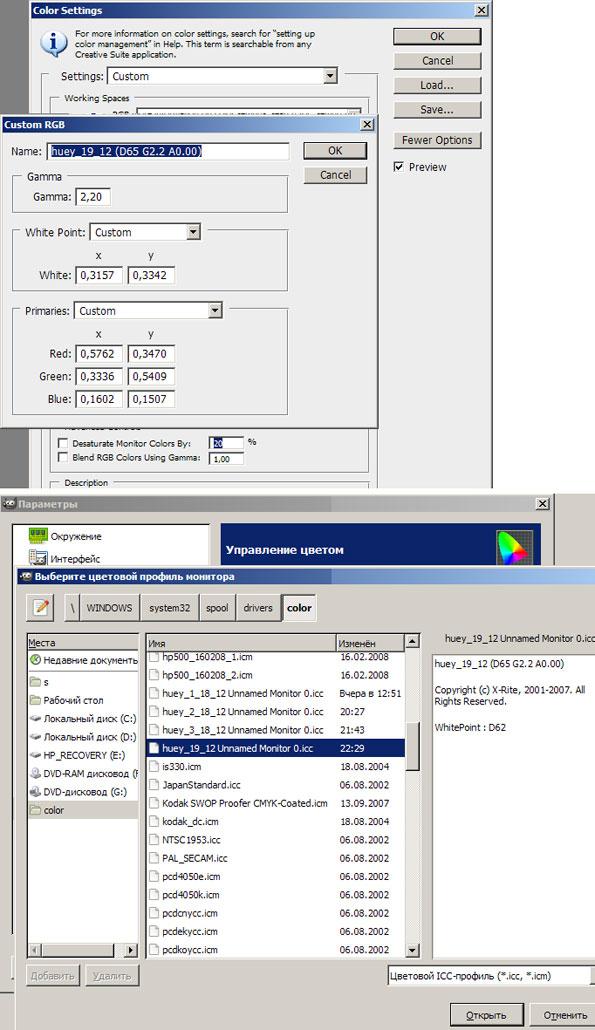Open the s folder in places
The image size is (595, 1030).
pyautogui.click(x=83, y=682)
